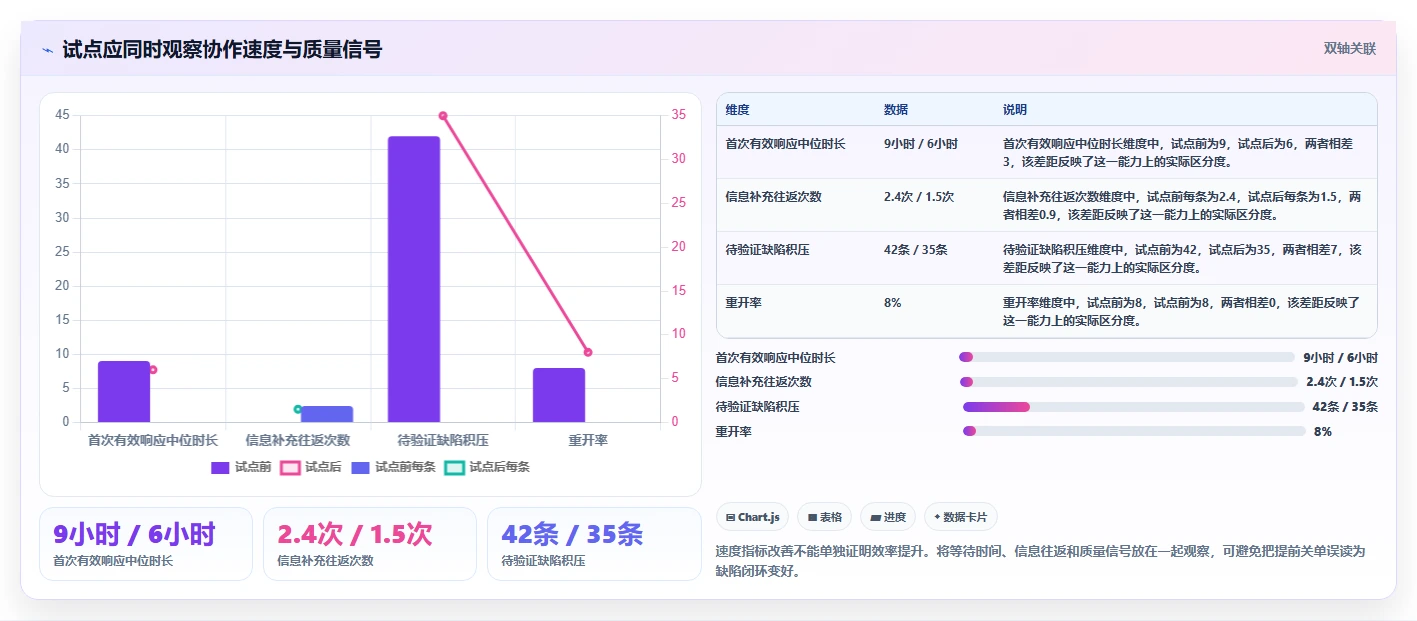Viewport: 1417px width, 621px height.
Task: Click the 首次有效响应中位时长 progress bar
Action: point(1126,357)
